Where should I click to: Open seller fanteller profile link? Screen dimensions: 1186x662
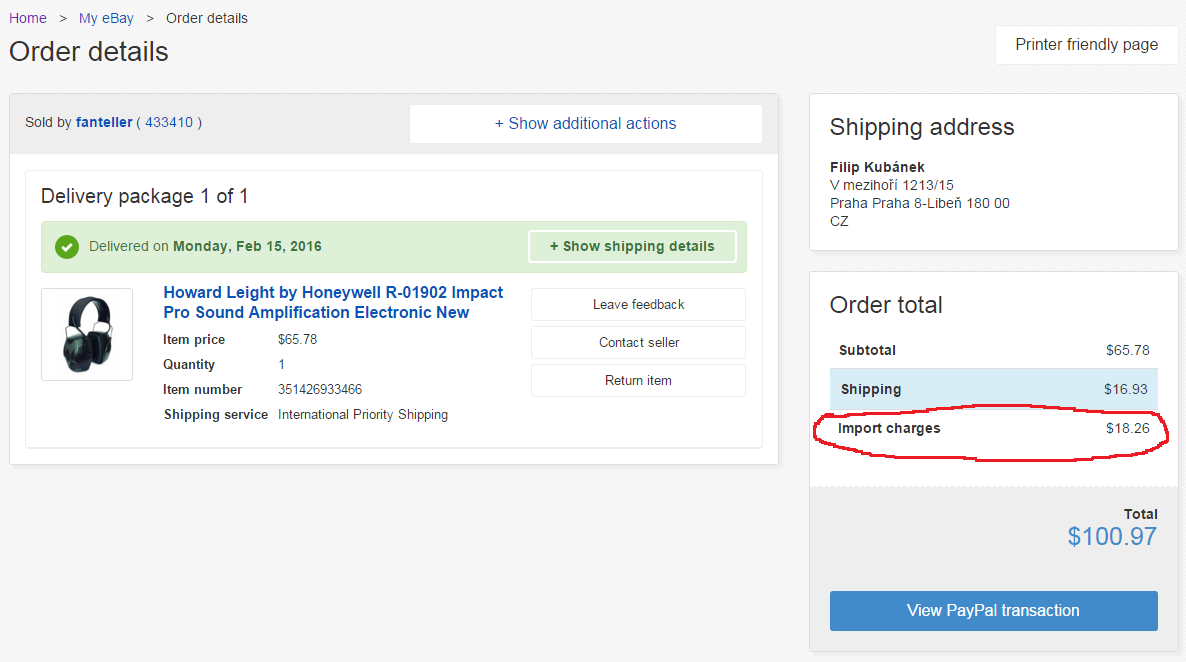(x=104, y=122)
